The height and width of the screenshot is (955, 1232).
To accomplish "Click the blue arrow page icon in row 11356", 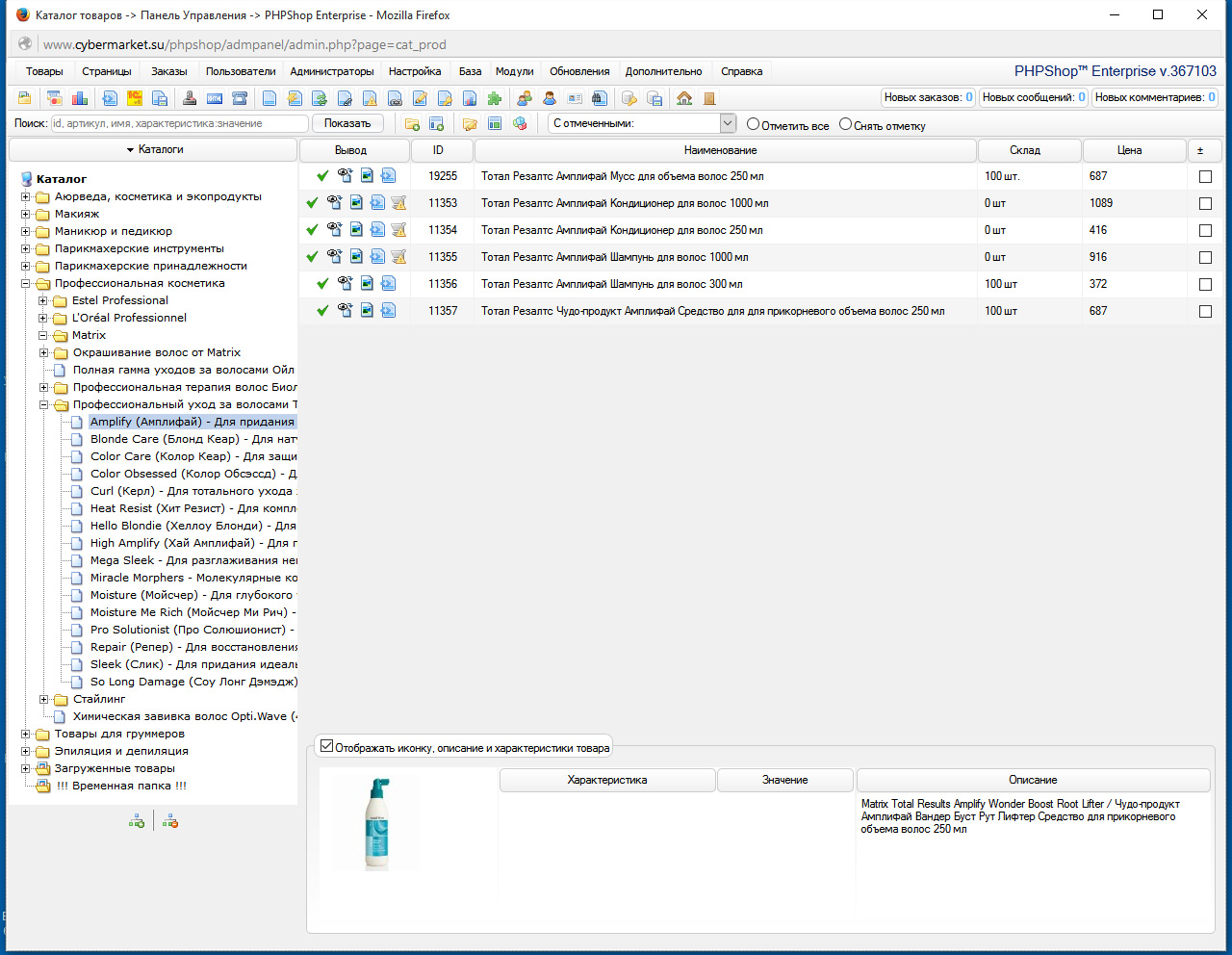I will pos(388,284).
